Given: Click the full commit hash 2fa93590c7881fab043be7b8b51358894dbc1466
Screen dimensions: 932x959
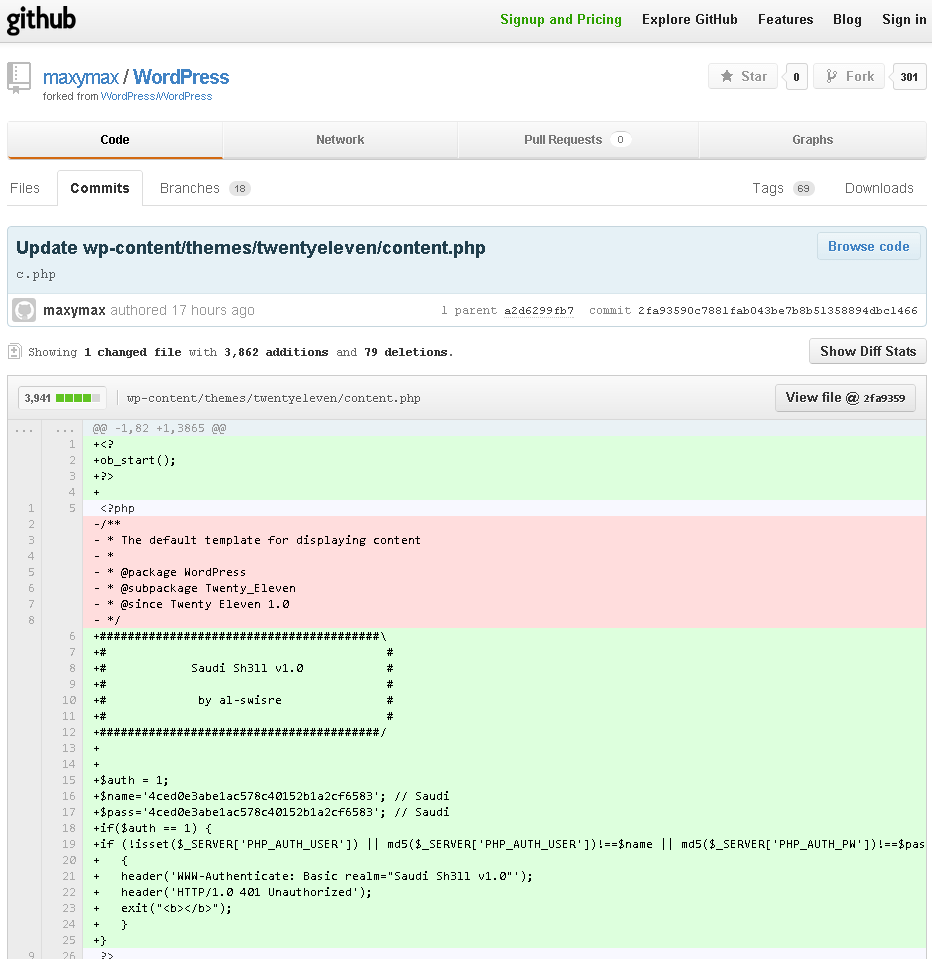Looking at the screenshot, I should (777, 311).
